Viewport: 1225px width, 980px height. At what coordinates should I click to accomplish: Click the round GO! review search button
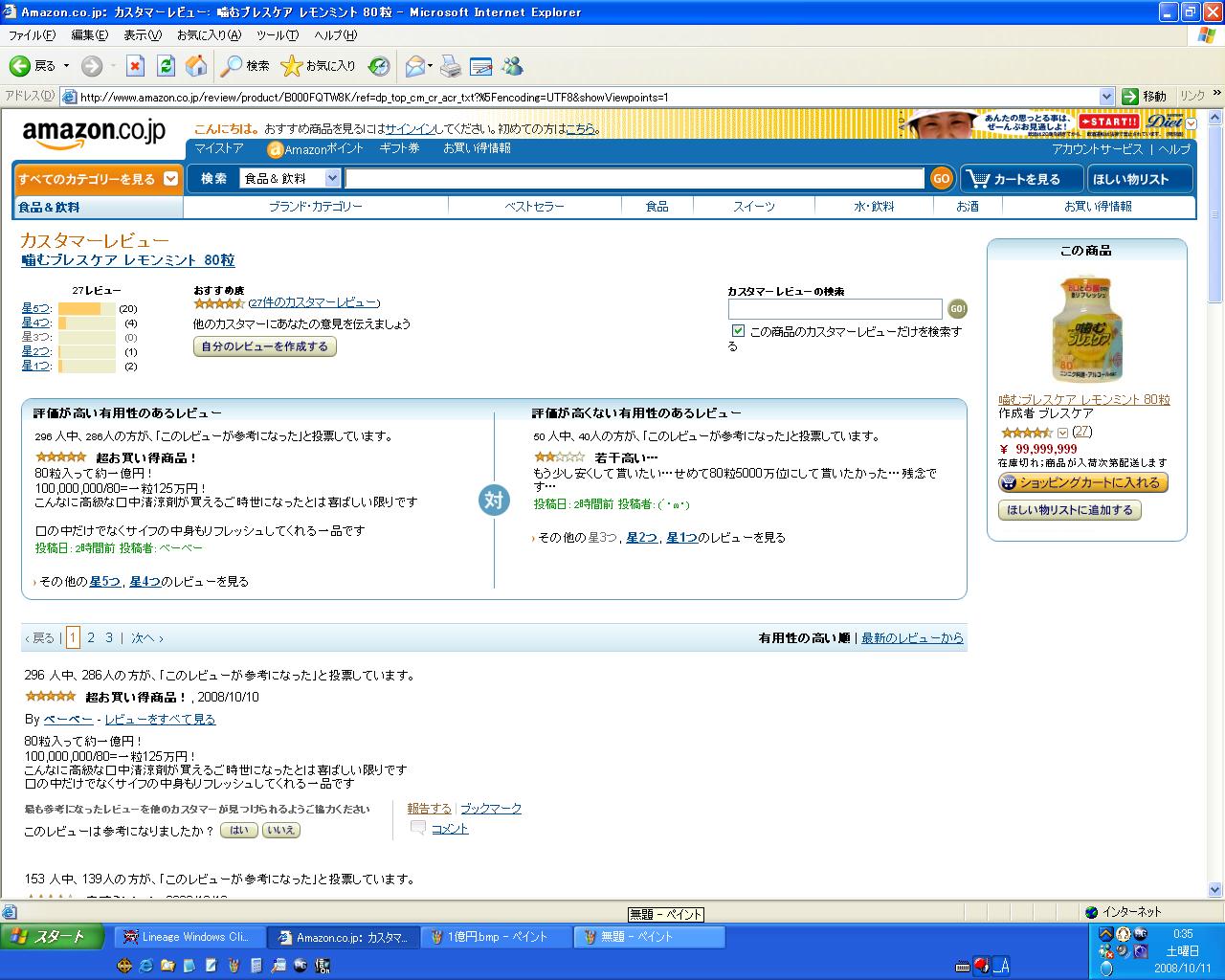(x=957, y=309)
